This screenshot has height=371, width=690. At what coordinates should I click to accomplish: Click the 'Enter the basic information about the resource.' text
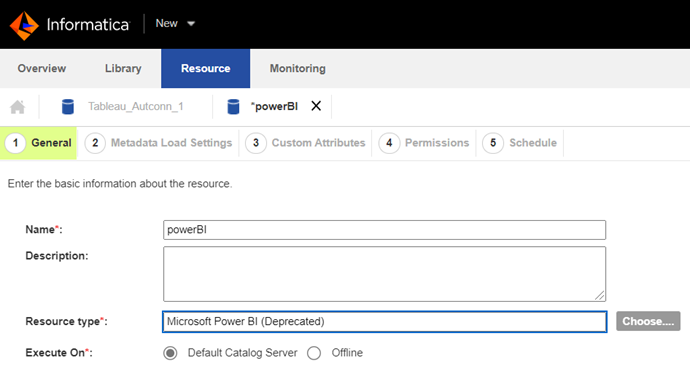120,184
